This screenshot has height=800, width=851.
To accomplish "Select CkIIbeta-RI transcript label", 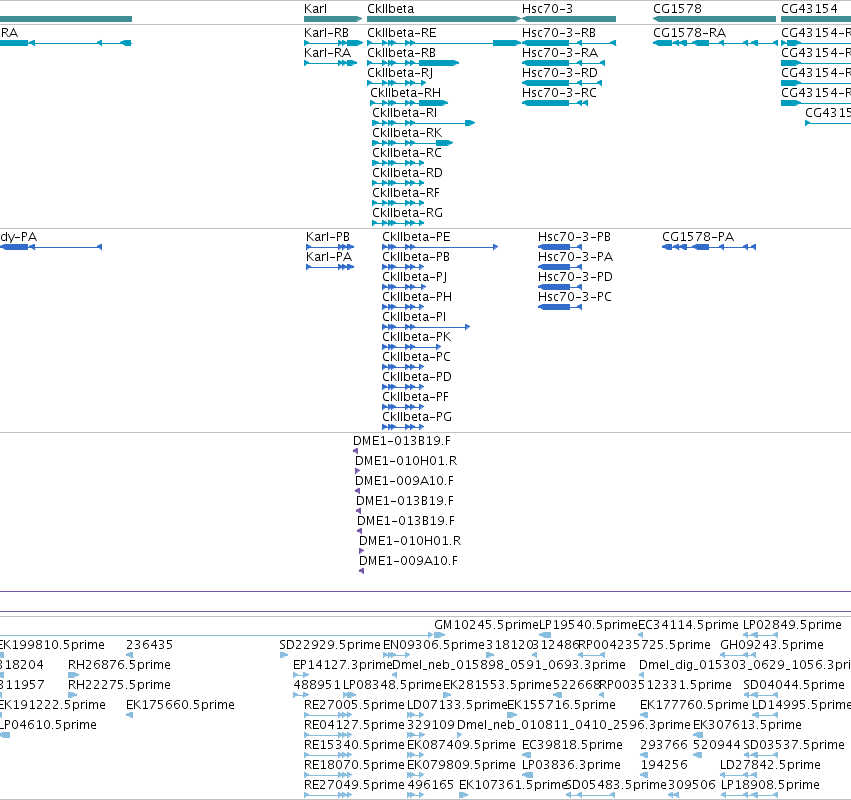I will [404, 113].
